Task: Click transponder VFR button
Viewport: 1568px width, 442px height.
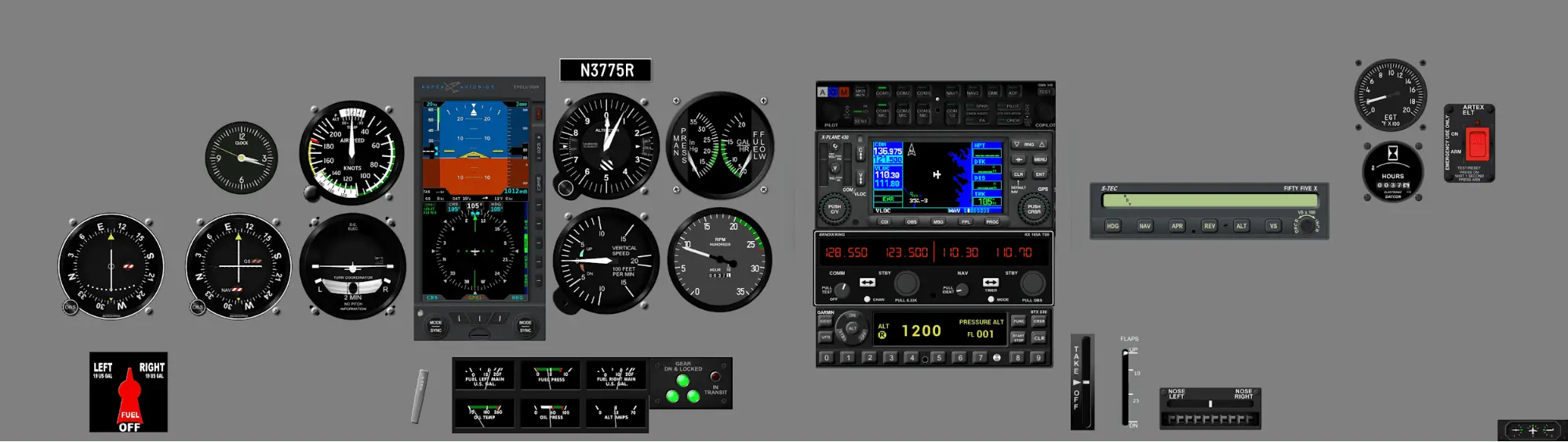Action: pyautogui.click(x=825, y=338)
